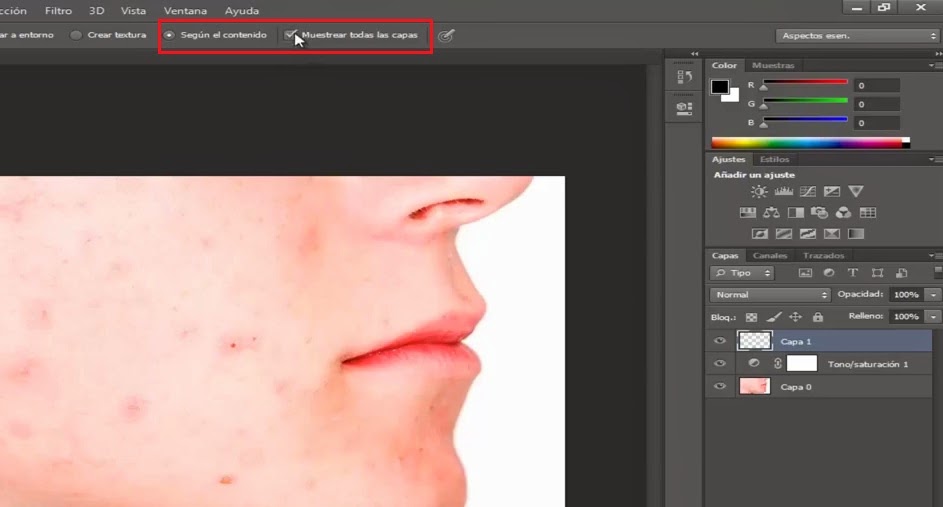The height and width of the screenshot is (507, 943).
Task: Open the Tipo layer filter dropdown
Action: pos(742,273)
